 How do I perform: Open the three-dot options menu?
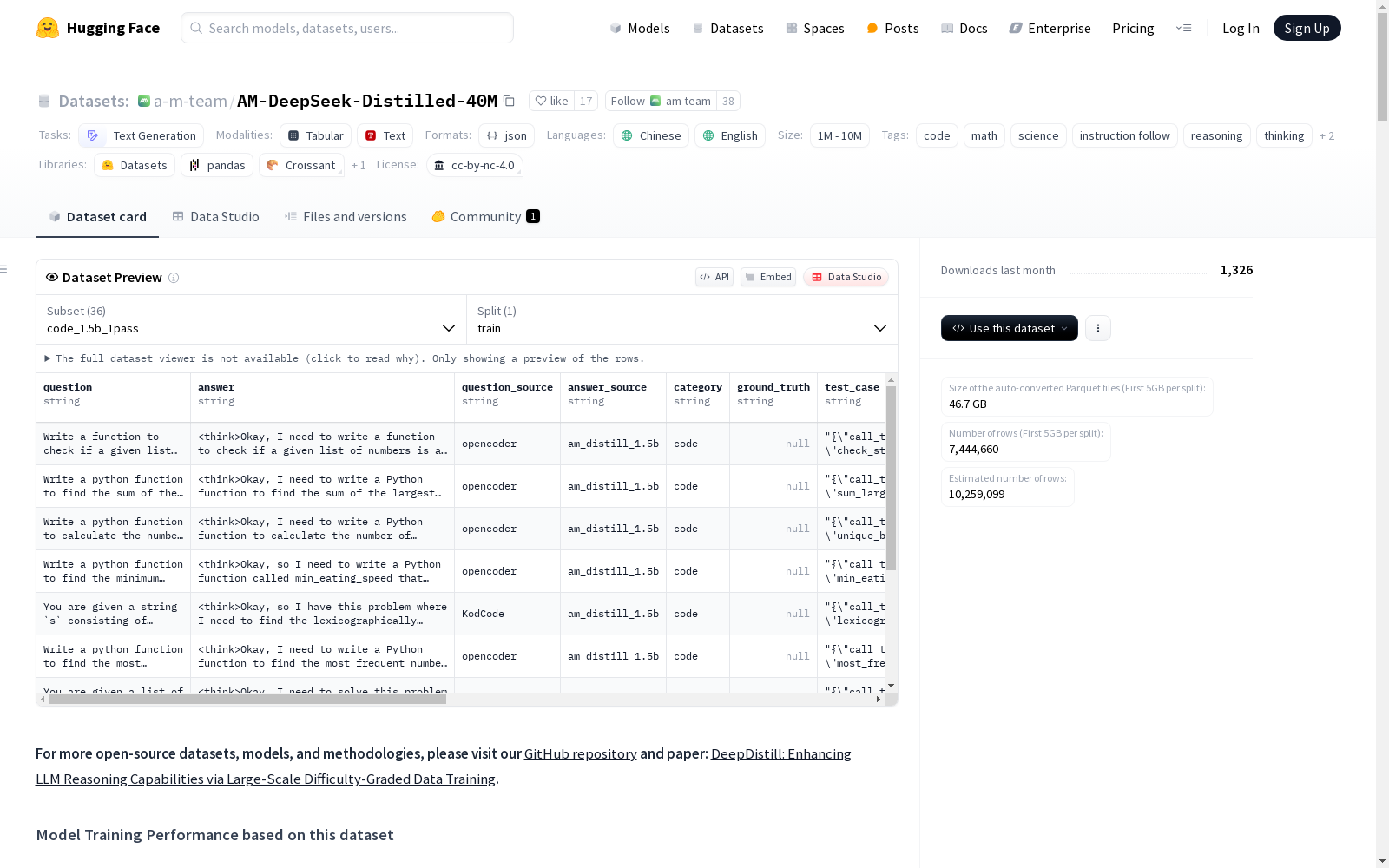[x=1098, y=328]
